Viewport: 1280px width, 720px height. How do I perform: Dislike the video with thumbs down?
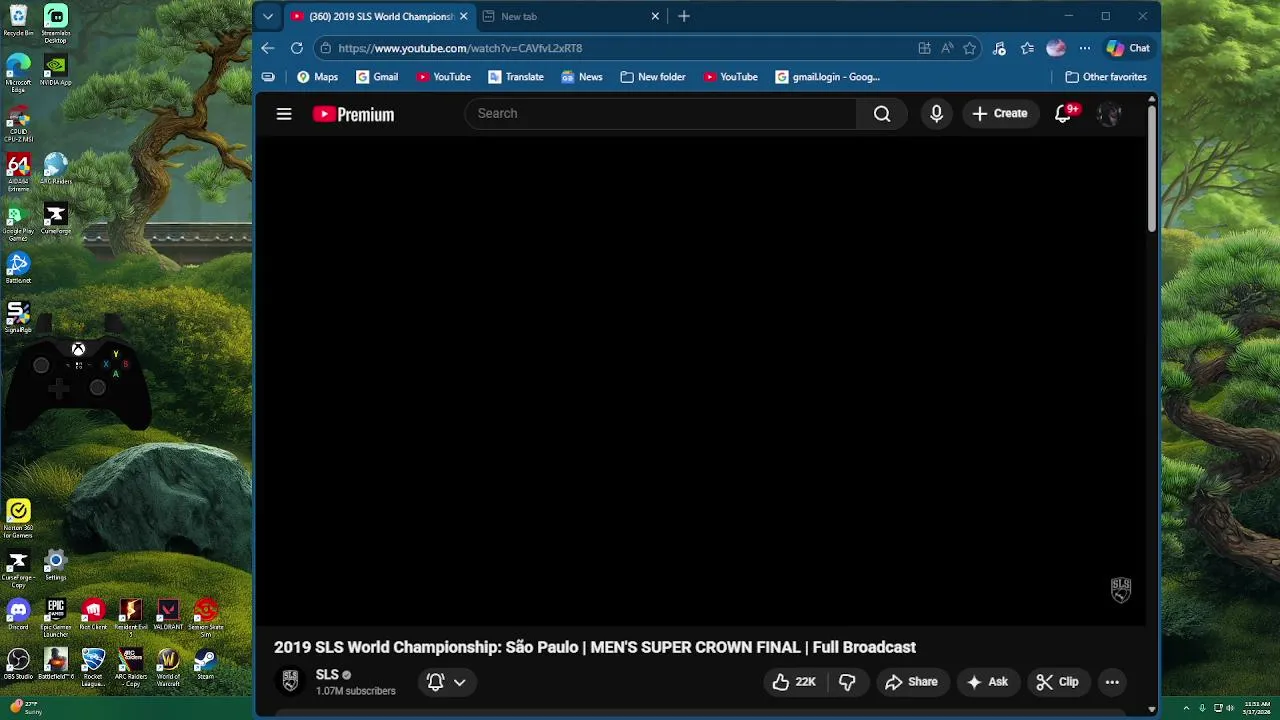(x=847, y=682)
